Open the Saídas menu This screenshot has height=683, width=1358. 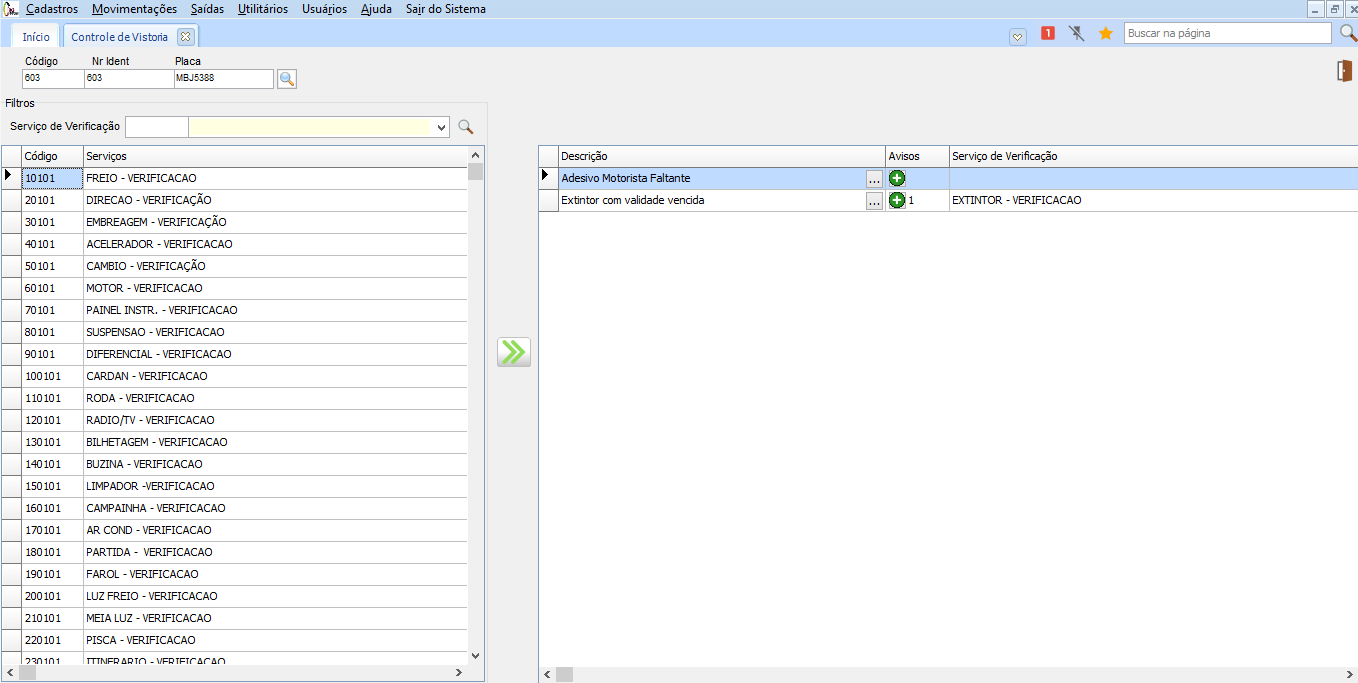[x=207, y=9]
